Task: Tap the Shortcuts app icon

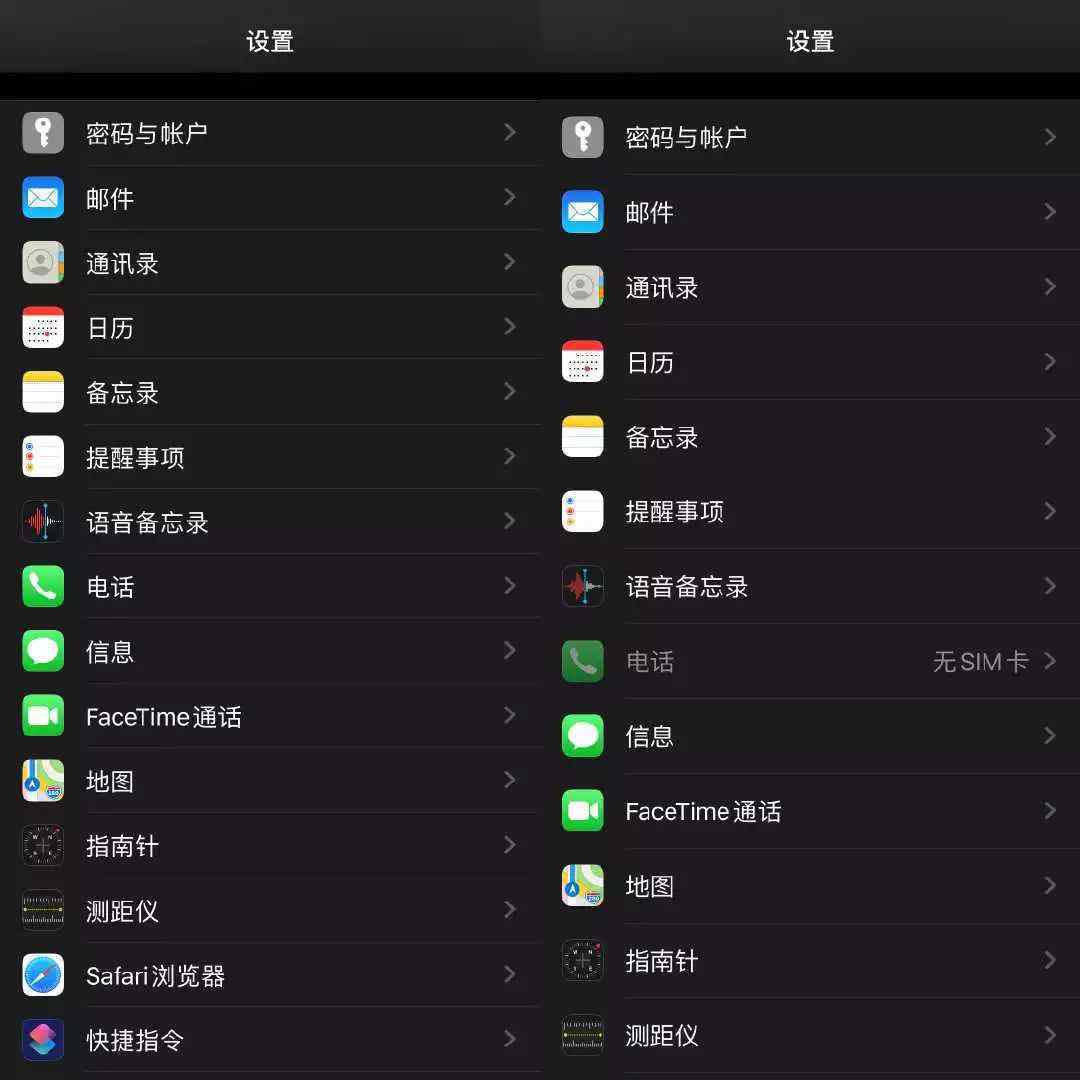Action: (43, 1039)
